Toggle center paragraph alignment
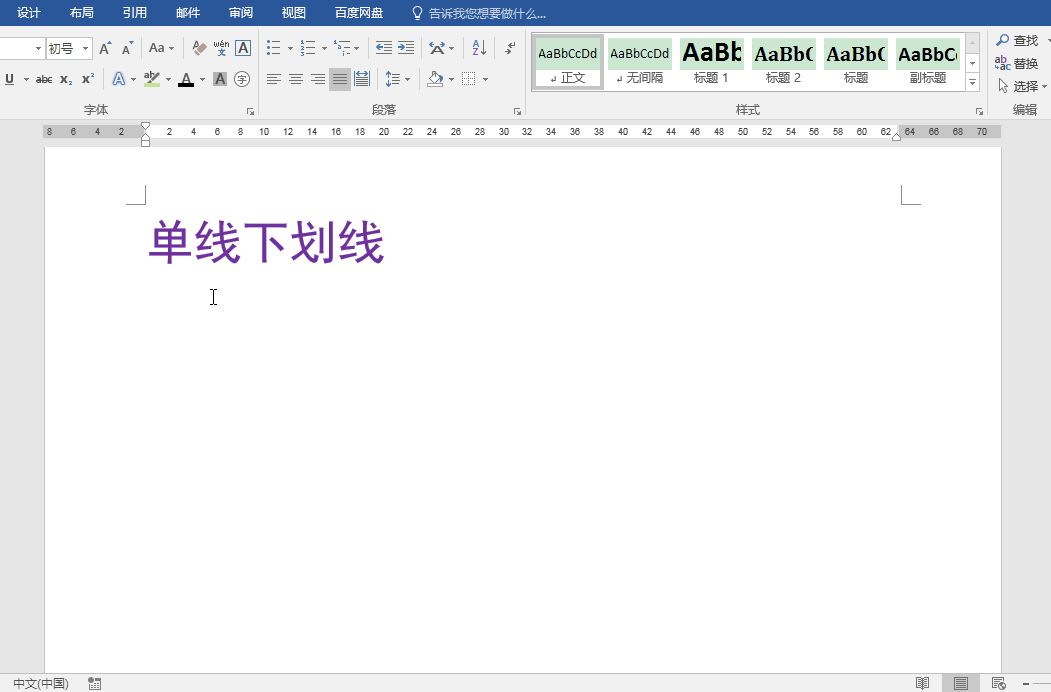This screenshot has height=692, width=1051. 295,79
